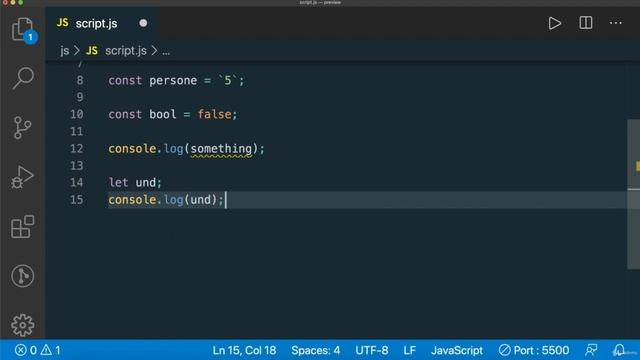Split the editor to the right
Screen dimensions: 640x360
pos(586,23)
